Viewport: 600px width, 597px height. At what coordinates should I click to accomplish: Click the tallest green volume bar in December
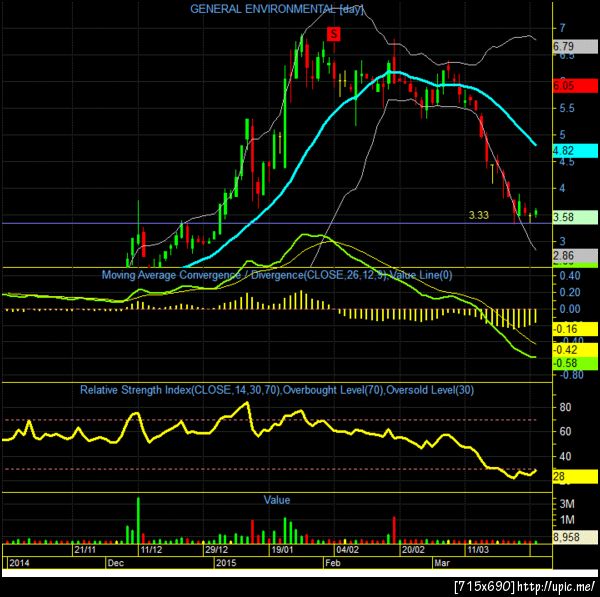point(138,520)
